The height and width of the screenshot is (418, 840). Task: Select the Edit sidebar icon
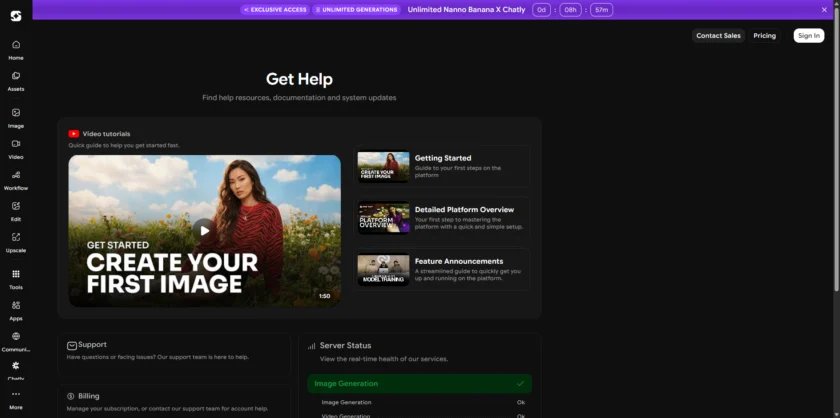pyautogui.click(x=16, y=210)
